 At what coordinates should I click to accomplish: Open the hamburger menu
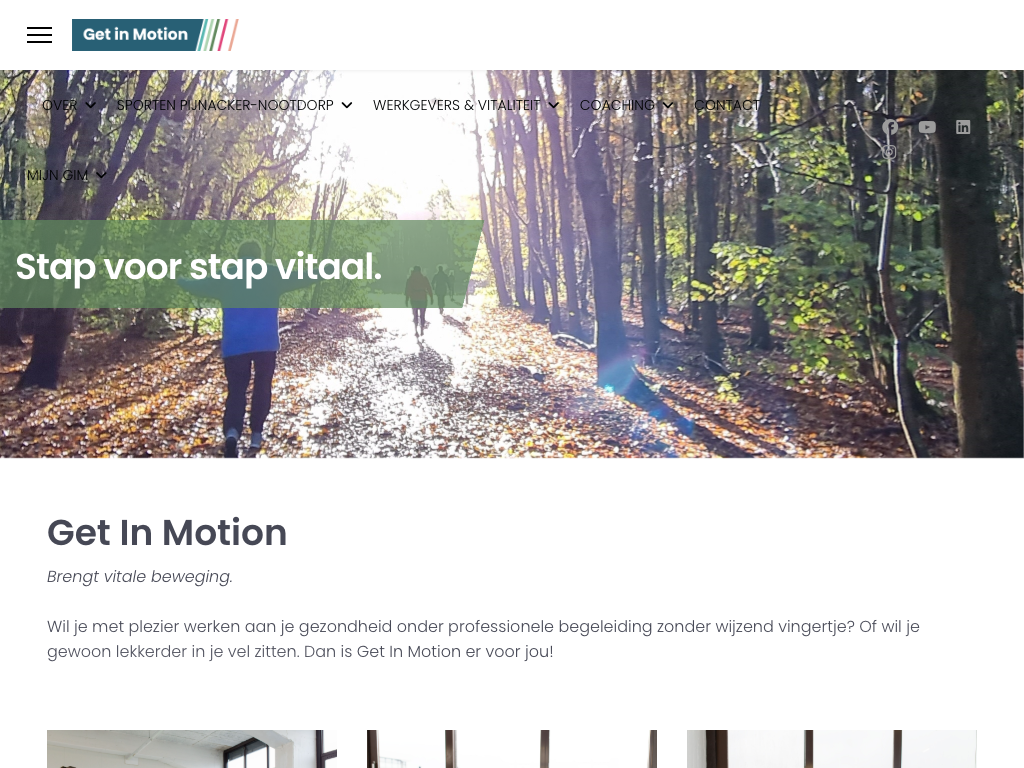click(x=39, y=35)
